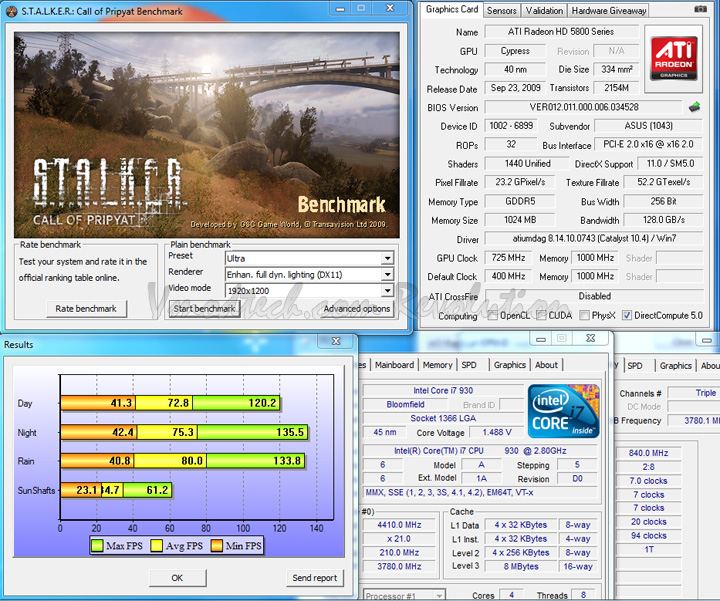This screenshot has width=720, height=601.
Task: Click OK in Results window
Action: point(177,578)
